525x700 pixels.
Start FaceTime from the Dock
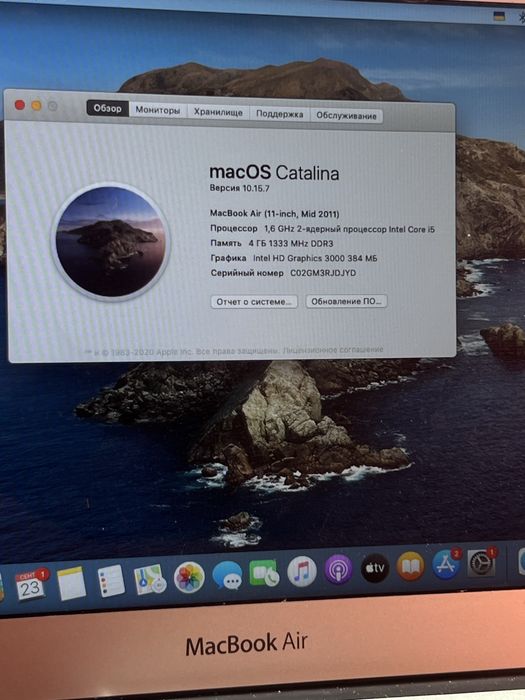[264, 573]
